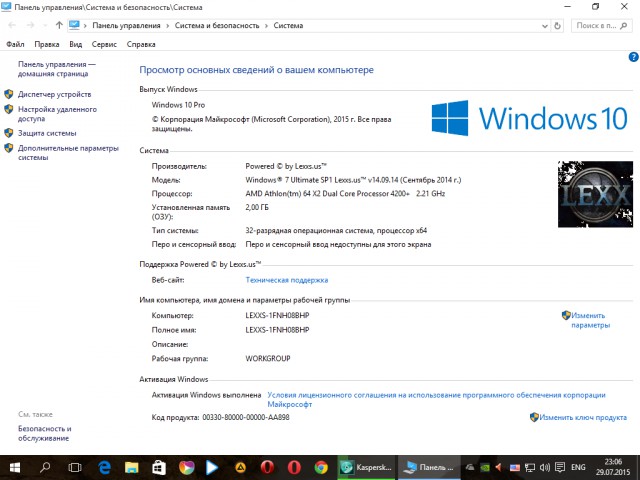The width and height of the screenshot is (640, 480).
Task: Launch Google Chrome from taskbar
Action: coord(321,468)
